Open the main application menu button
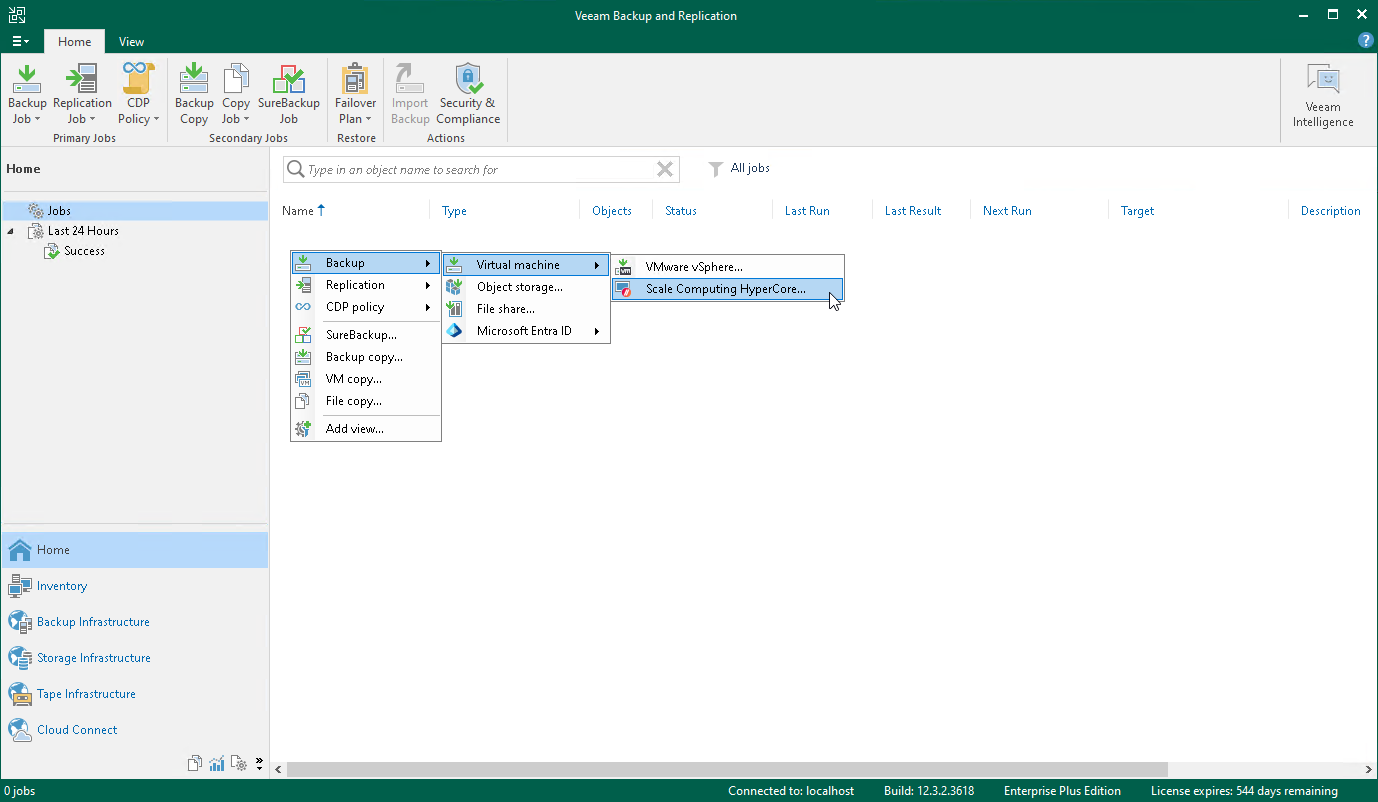The height and width of the screenshot is (802, 1378). (x=20, y=41)
